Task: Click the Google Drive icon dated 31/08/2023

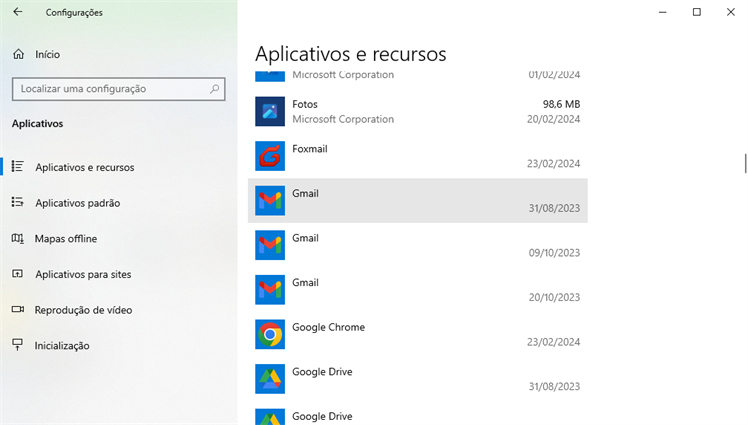Action: coord(270,379)
